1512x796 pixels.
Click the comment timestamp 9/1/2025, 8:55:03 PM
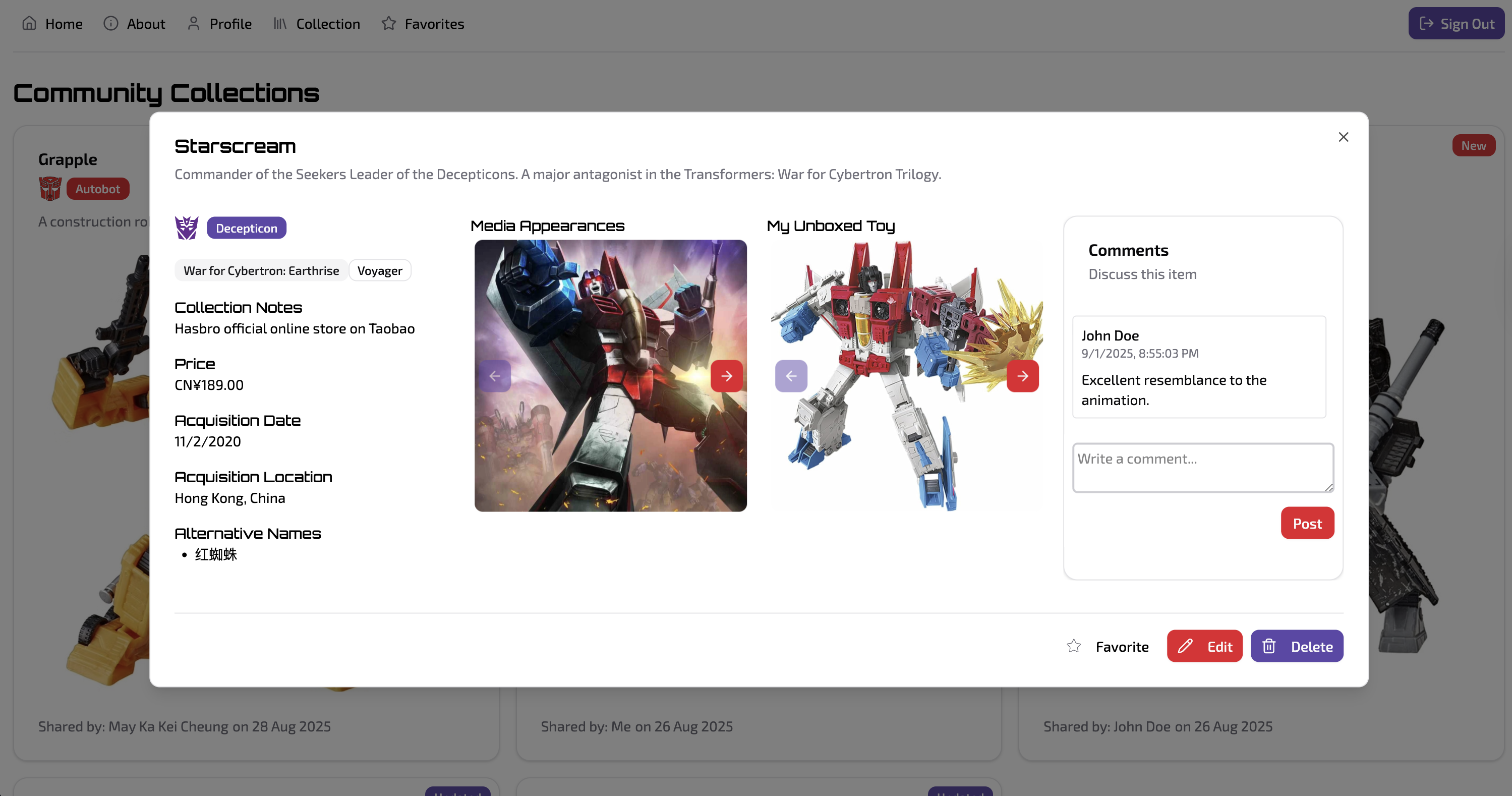click(x=1140, y=354)
